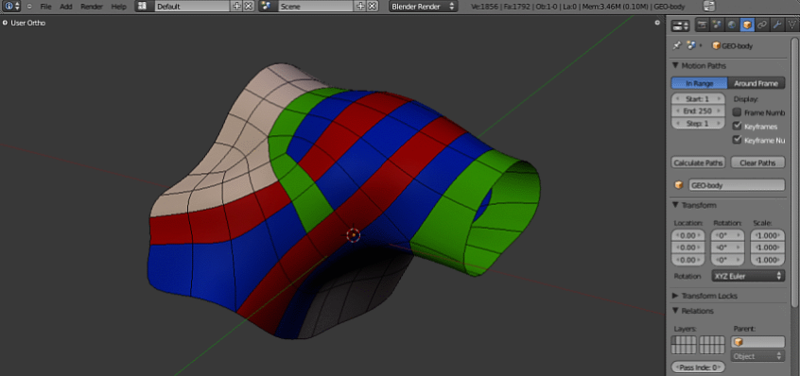
Task: Click the Calculate Paths button
Action: pos(698,163)
